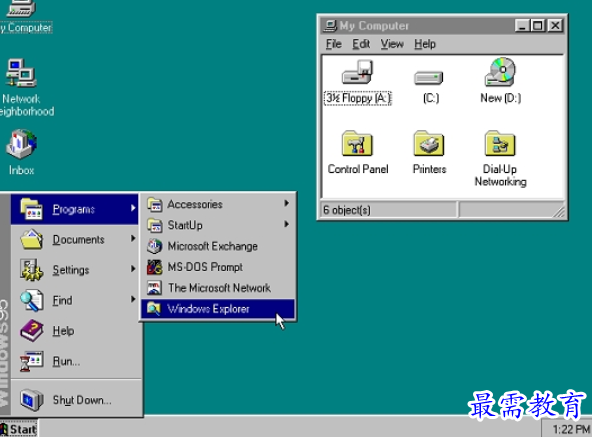Viewport: 592px width, 437px height.
Task: Select the New (D:) CD-ROM icon
Action: (500, 72)
